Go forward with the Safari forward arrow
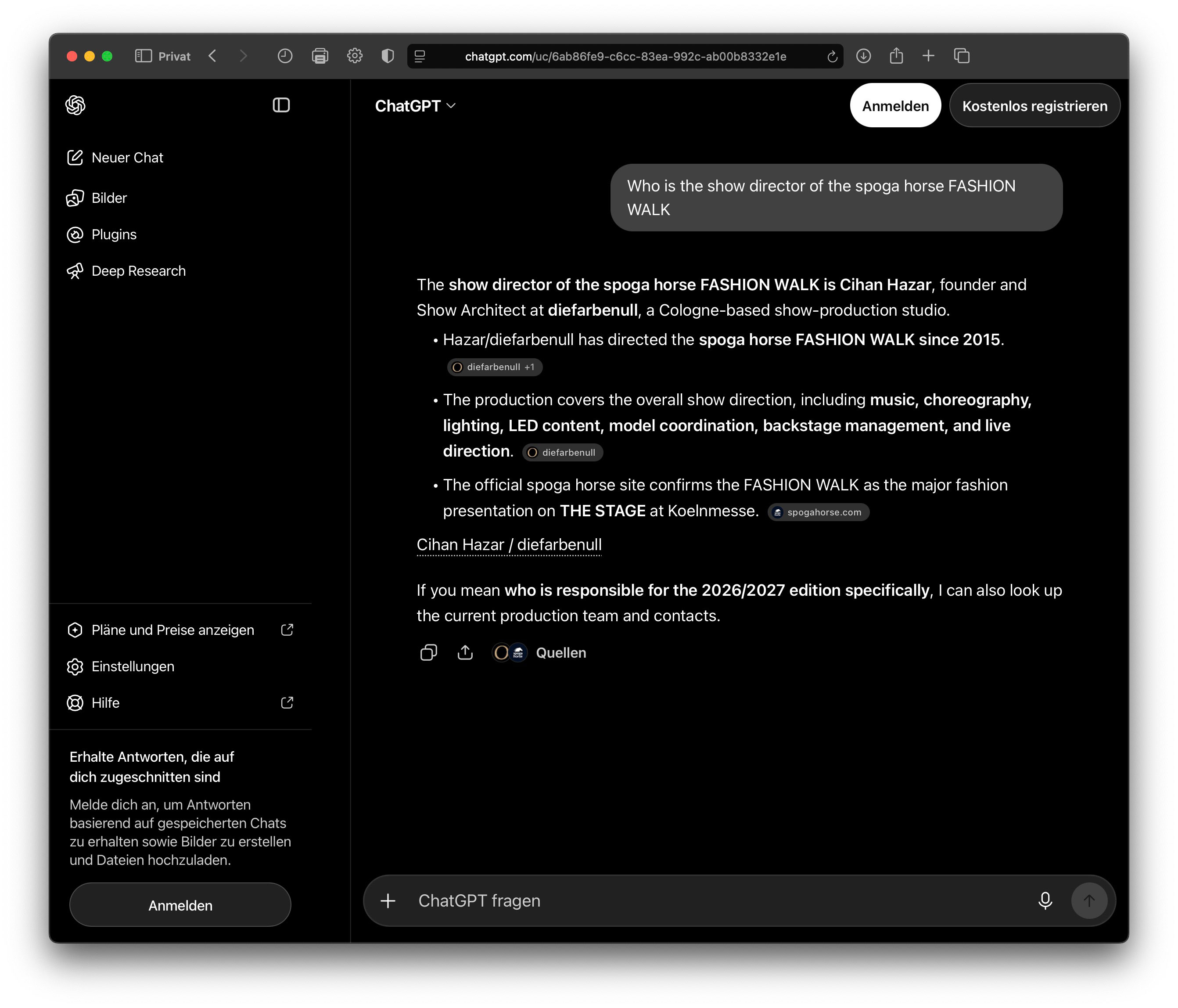The width and height of the screenshot is (1178, 1008). tap(243, 56)
